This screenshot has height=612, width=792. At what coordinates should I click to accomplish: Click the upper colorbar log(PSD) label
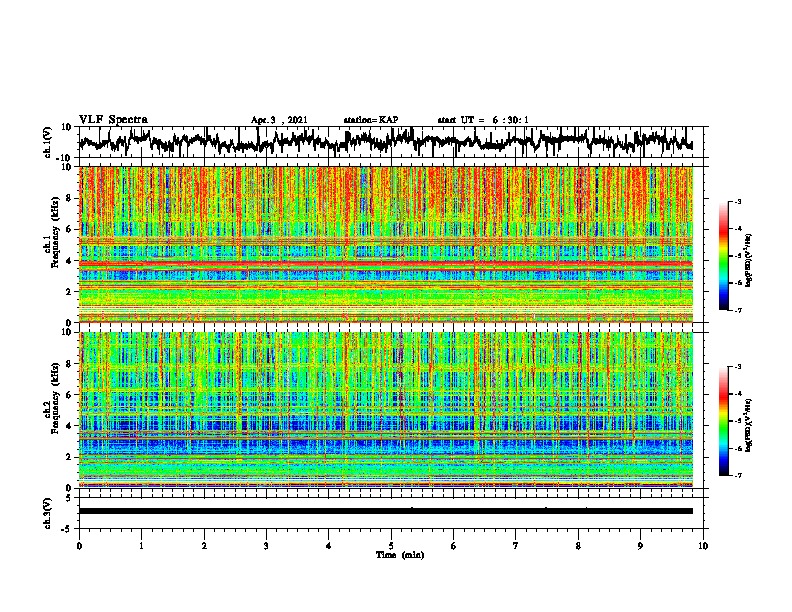click(749, 260)
